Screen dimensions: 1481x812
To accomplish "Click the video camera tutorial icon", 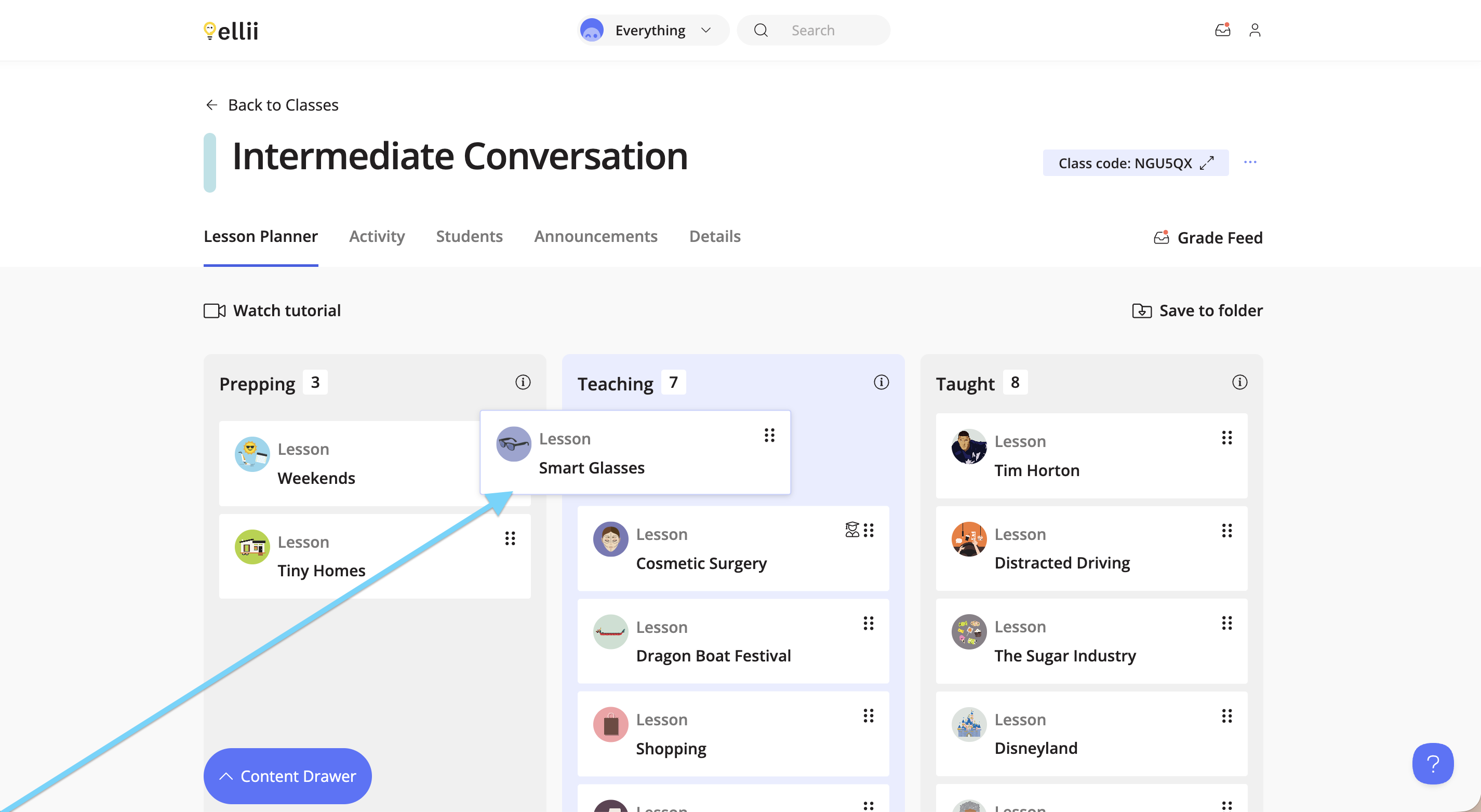I will pyautogui.click(x=215, y=311).
